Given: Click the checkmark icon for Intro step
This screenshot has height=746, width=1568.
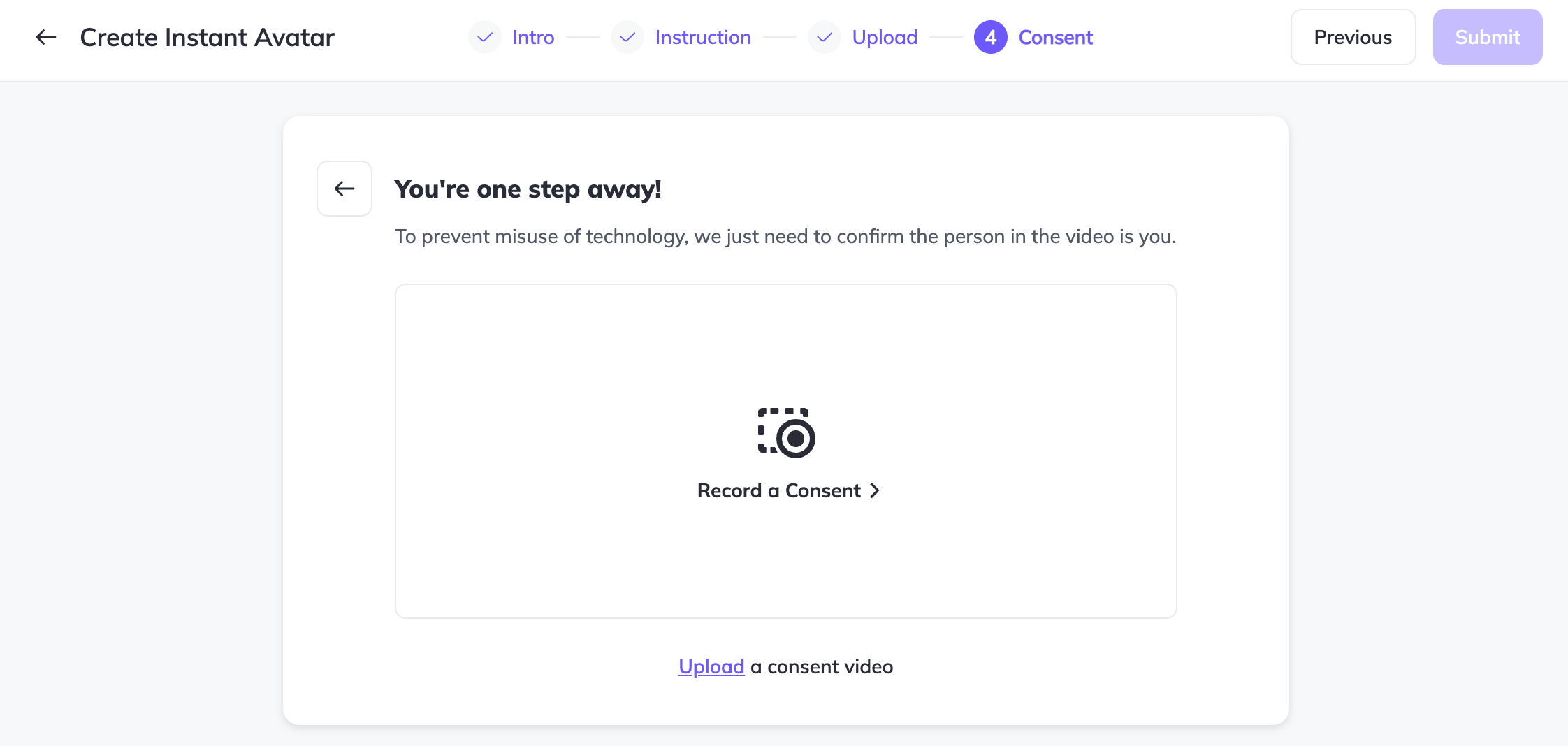Looking at the screenshot, I should pos(484,37).
